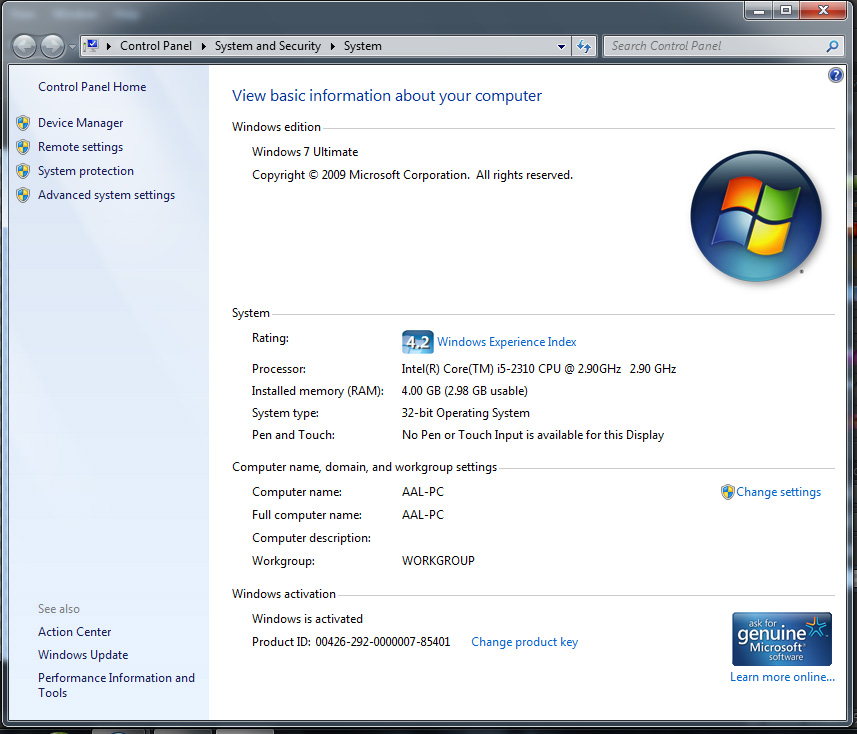Click the Full computer name value AAL-PC
857x734 pixels.
422,515
